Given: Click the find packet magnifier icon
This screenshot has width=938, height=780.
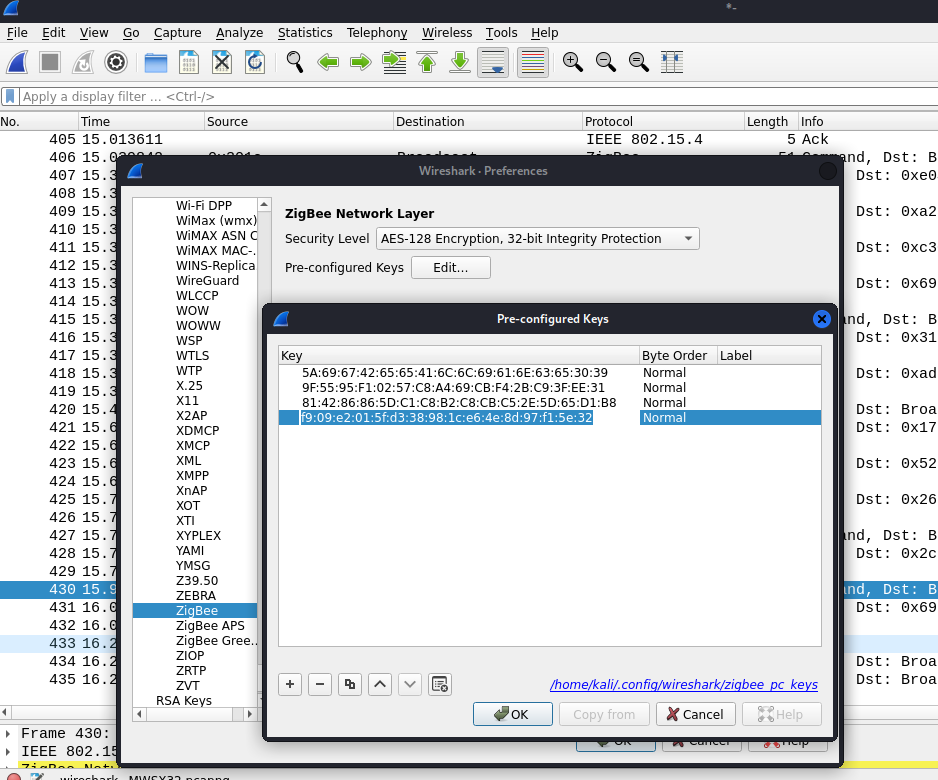Looking at the screenshot, I should (294, 62).
